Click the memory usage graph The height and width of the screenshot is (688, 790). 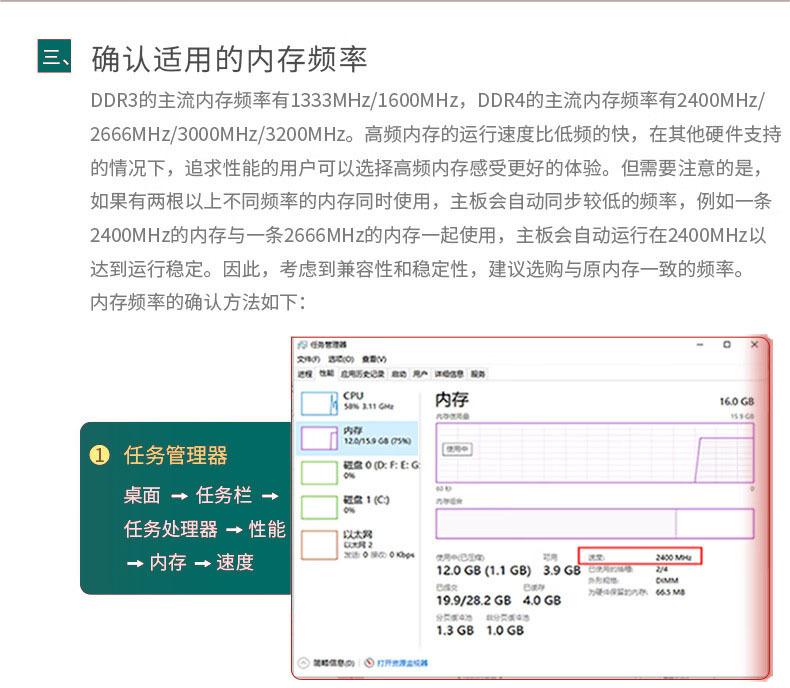[x=595, y=452]
